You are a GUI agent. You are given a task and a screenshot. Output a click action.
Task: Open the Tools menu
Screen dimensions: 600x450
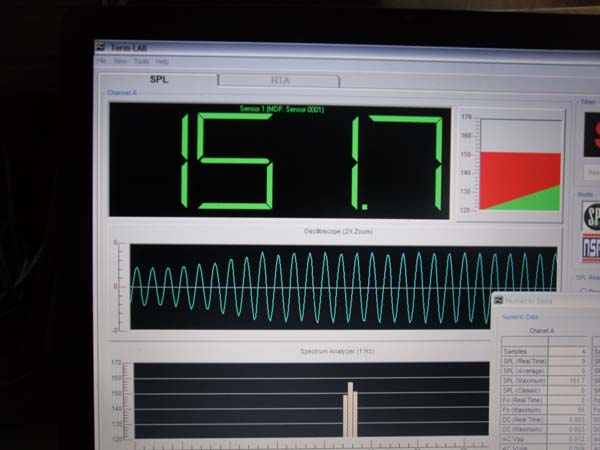(142, 62)
